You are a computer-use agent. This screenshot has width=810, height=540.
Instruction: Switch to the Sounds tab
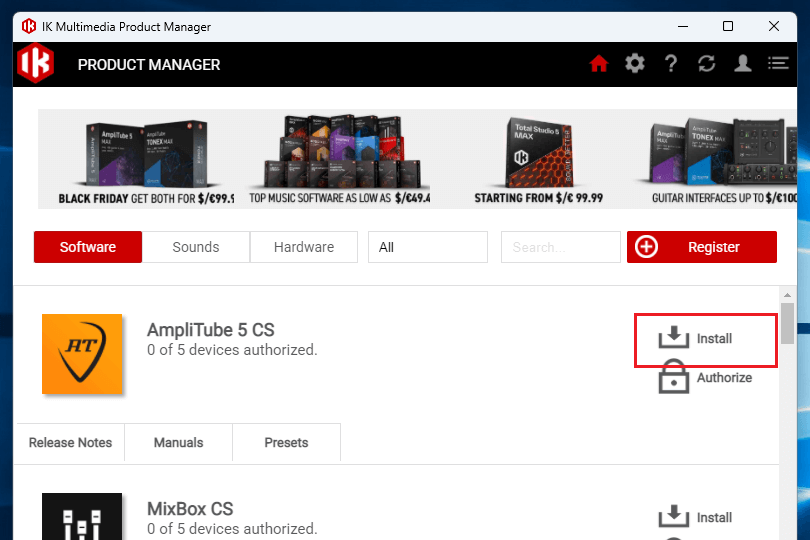[195, 247]
